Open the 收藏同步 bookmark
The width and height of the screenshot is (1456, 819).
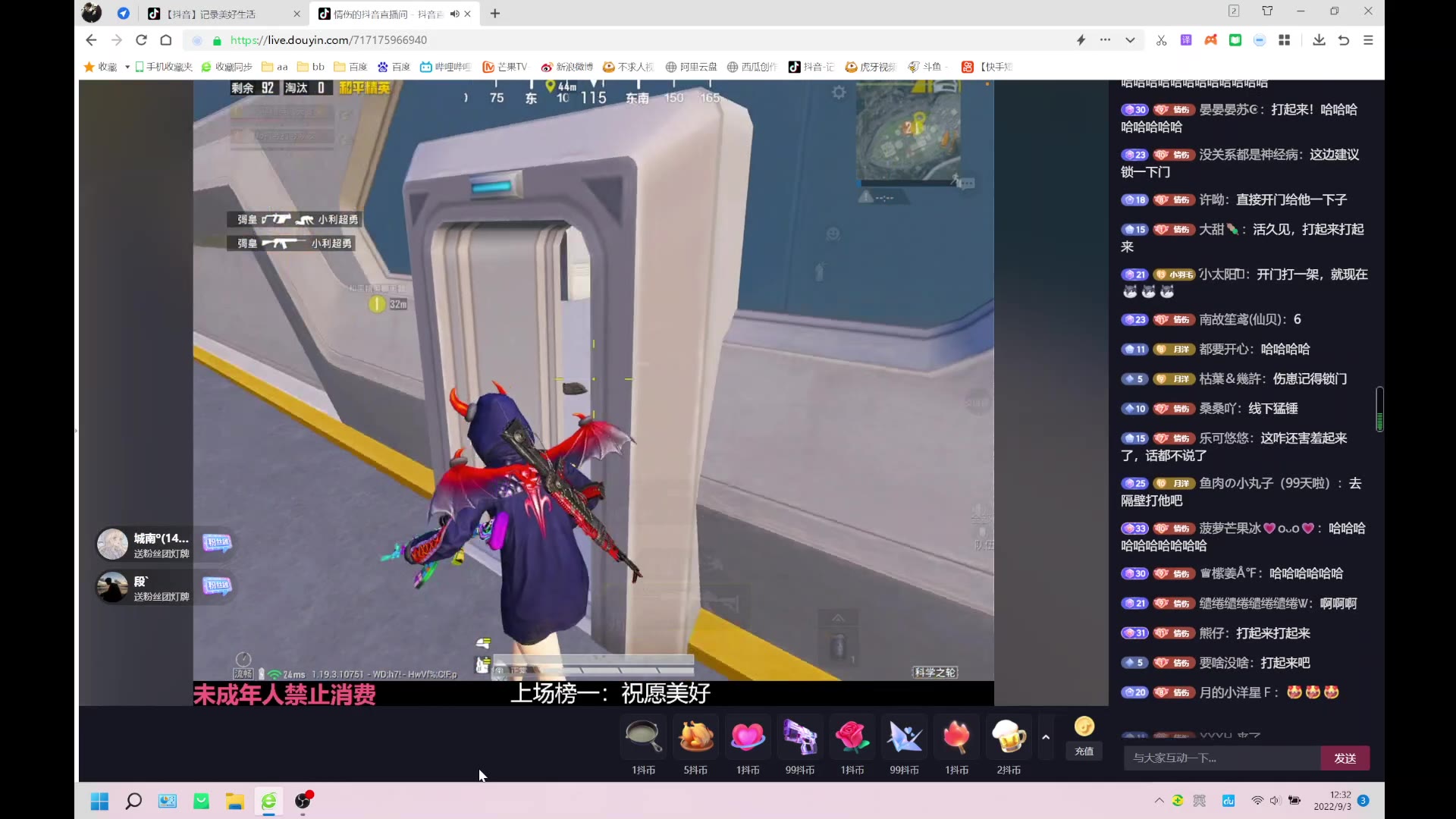pyautogui.click(x=227, y=67)
